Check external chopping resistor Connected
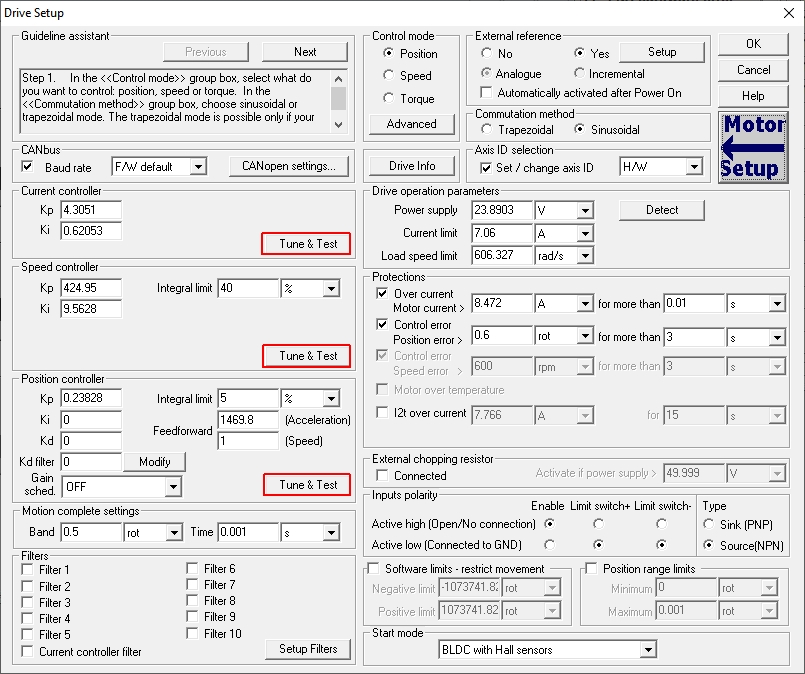The width and height of the screenshot is (805, 674). pyautogui.click(x=382, y=475)
